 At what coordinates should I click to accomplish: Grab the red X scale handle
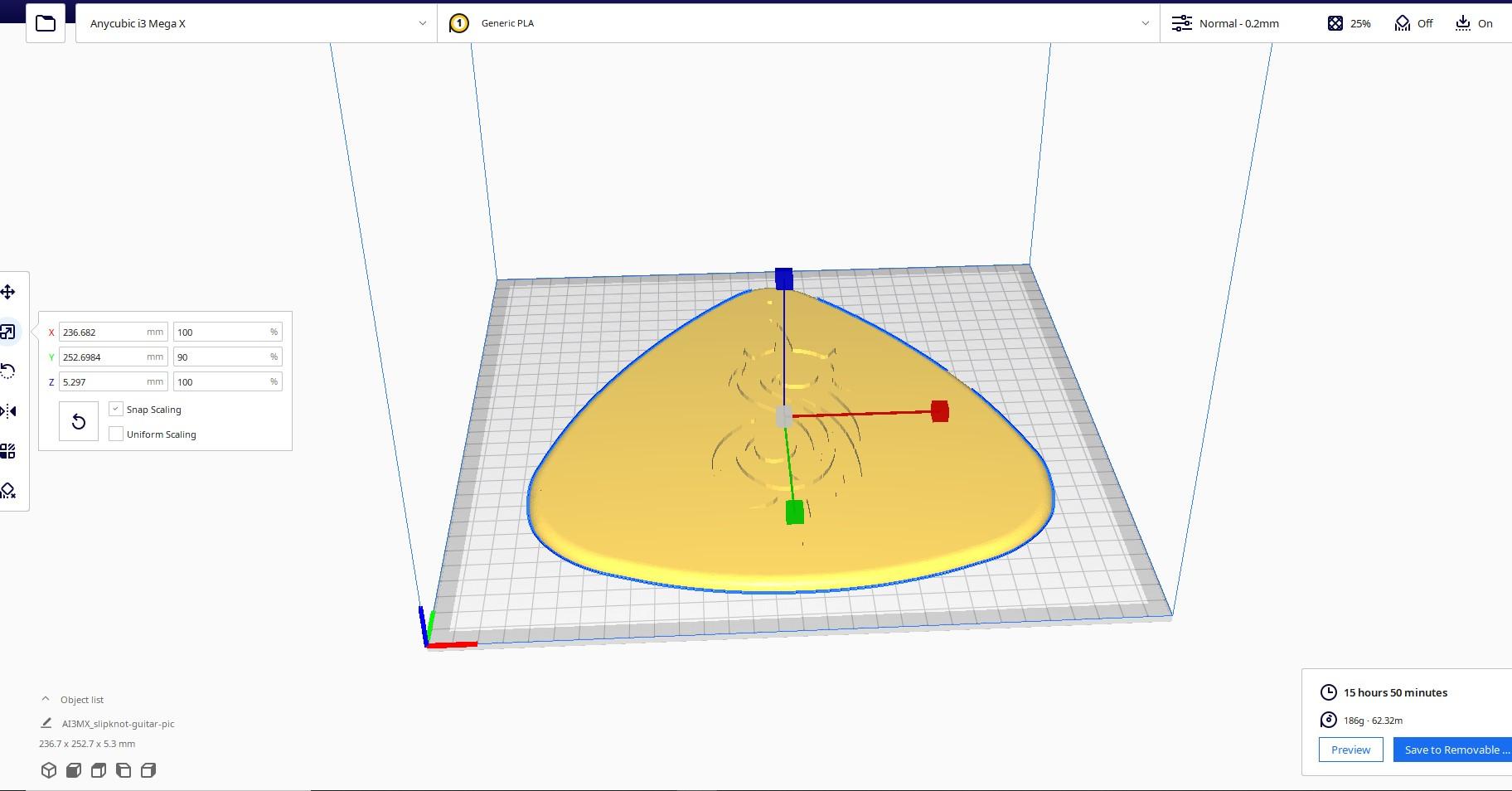tap(939, 411)
